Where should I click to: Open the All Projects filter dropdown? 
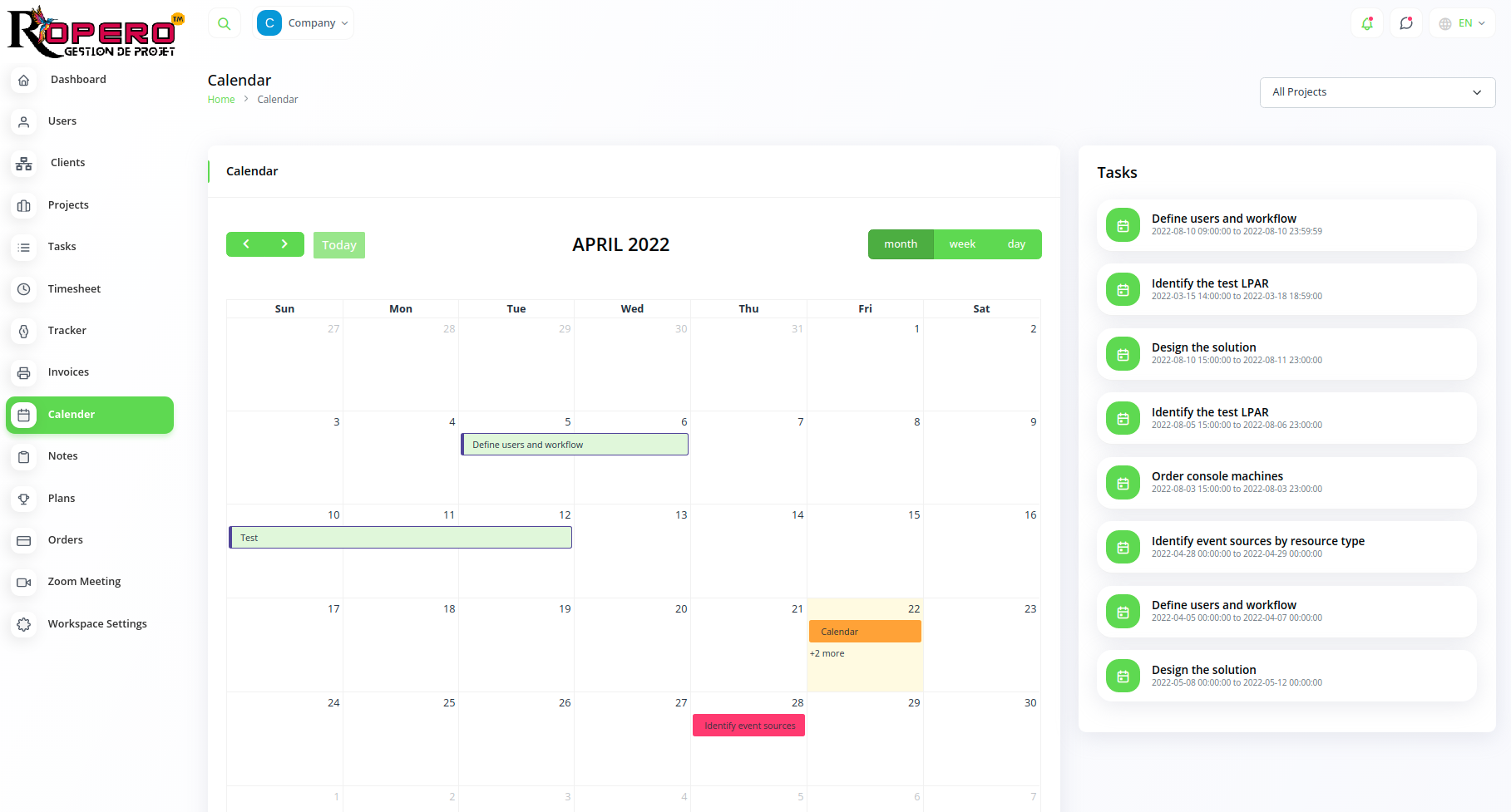1377,92
